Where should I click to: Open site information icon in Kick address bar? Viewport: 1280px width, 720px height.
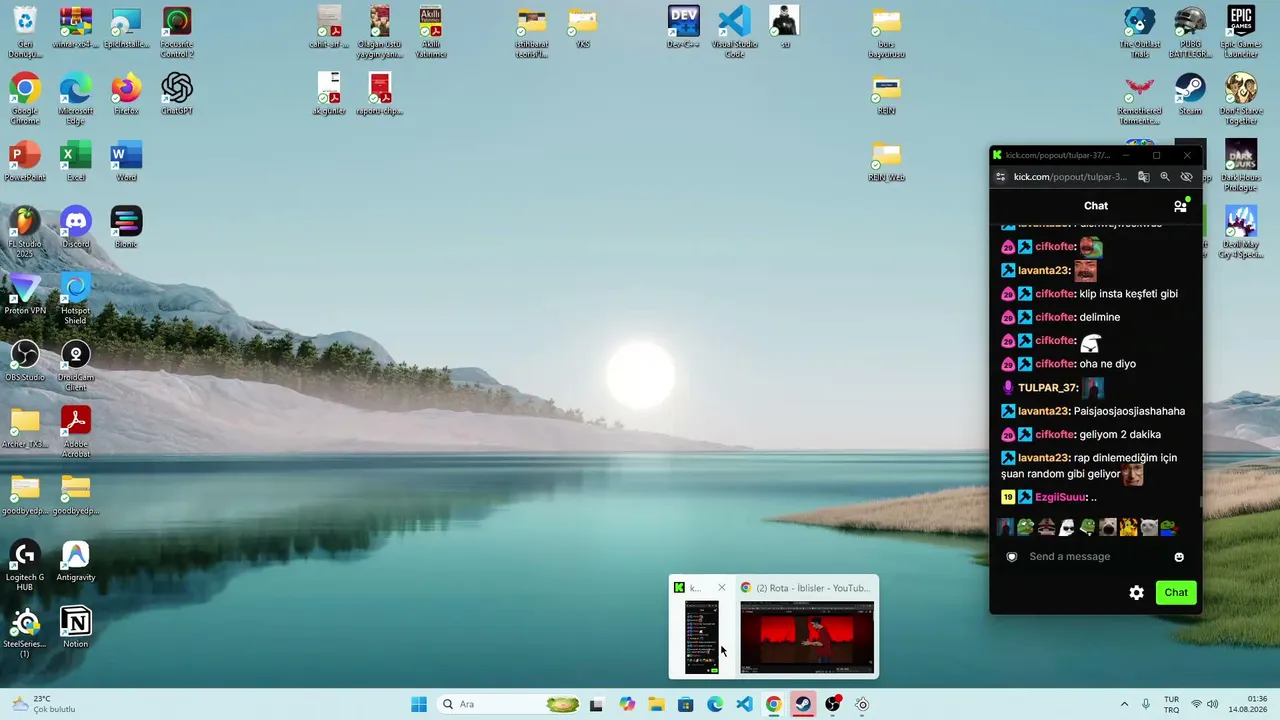[1000, 177]
